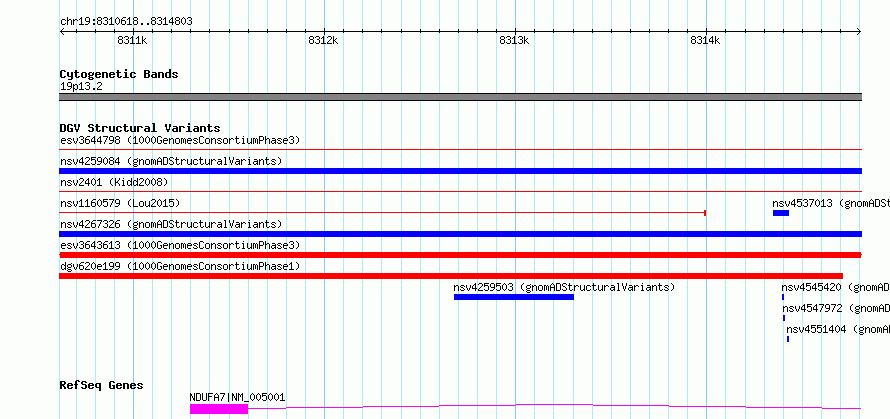Click the esv3643613 variant label

tap(180, 245)
